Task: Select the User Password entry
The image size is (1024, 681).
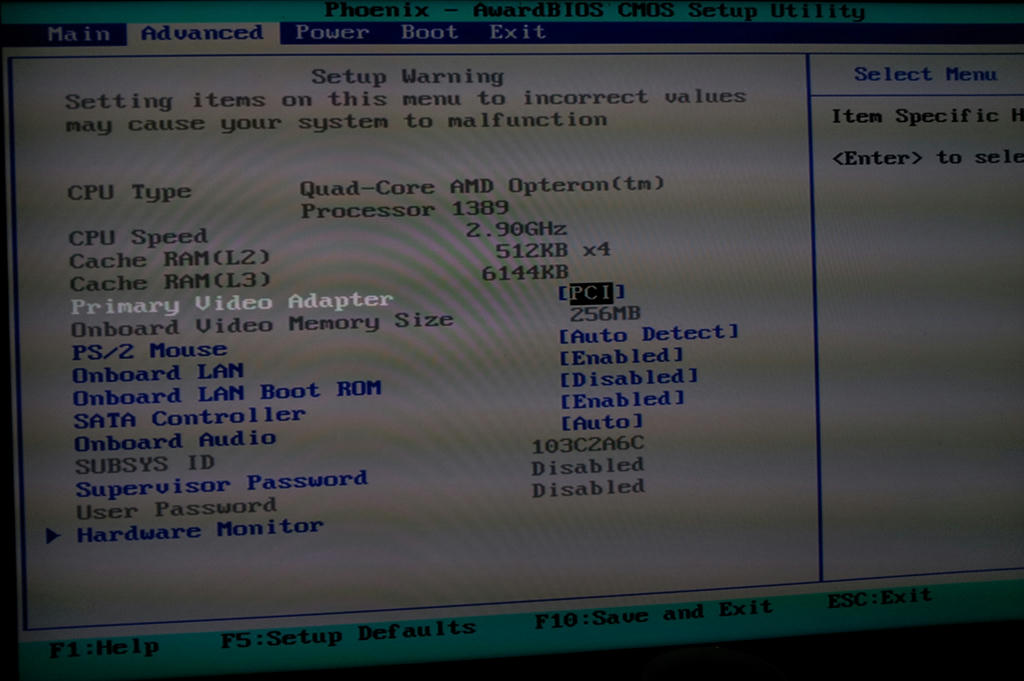Action: pyautogui.click(x=176, y=509)
